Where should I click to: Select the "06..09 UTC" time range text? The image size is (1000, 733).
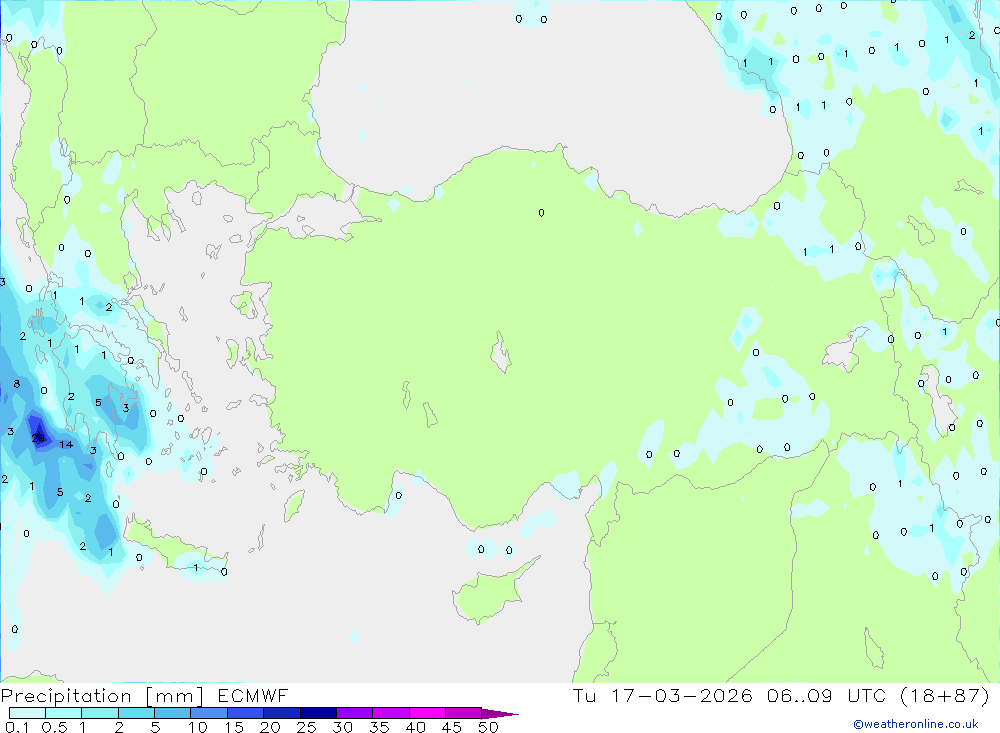tap(825, 695)
